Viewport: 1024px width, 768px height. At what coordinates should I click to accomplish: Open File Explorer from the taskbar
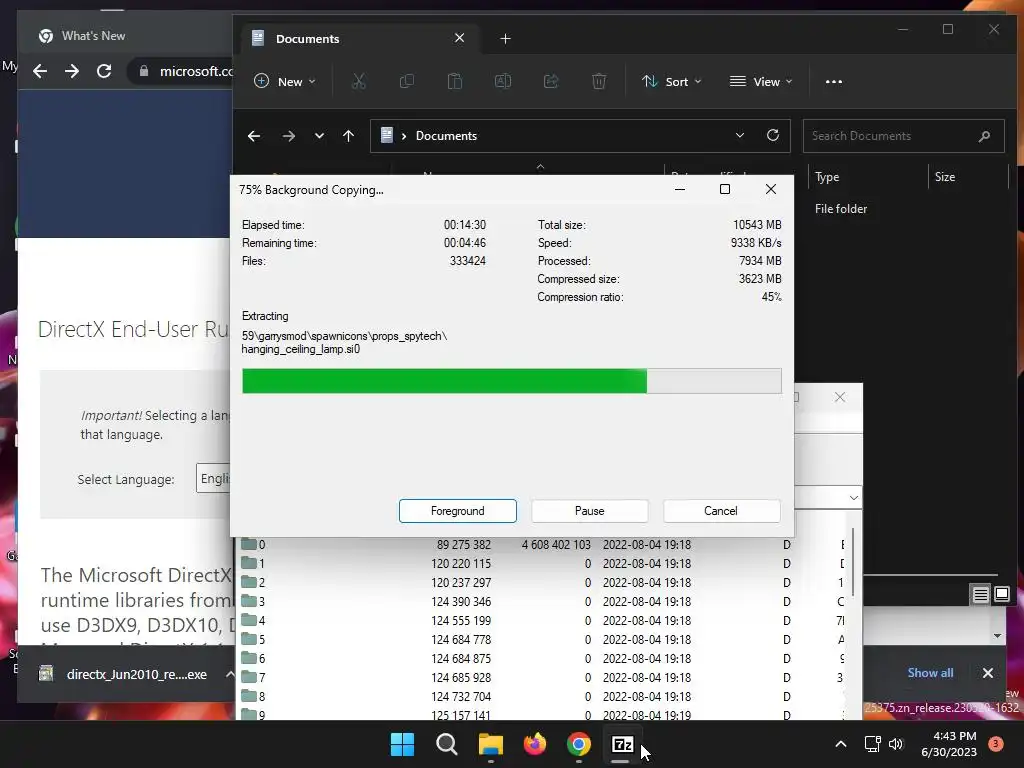tap(490, 744)
